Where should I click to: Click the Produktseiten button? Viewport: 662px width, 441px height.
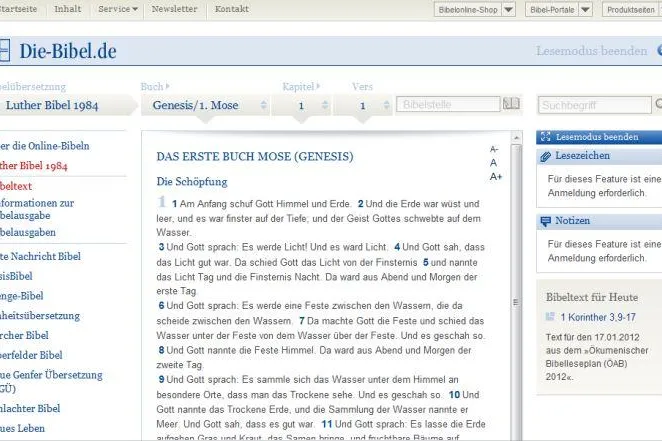point(632,9)
